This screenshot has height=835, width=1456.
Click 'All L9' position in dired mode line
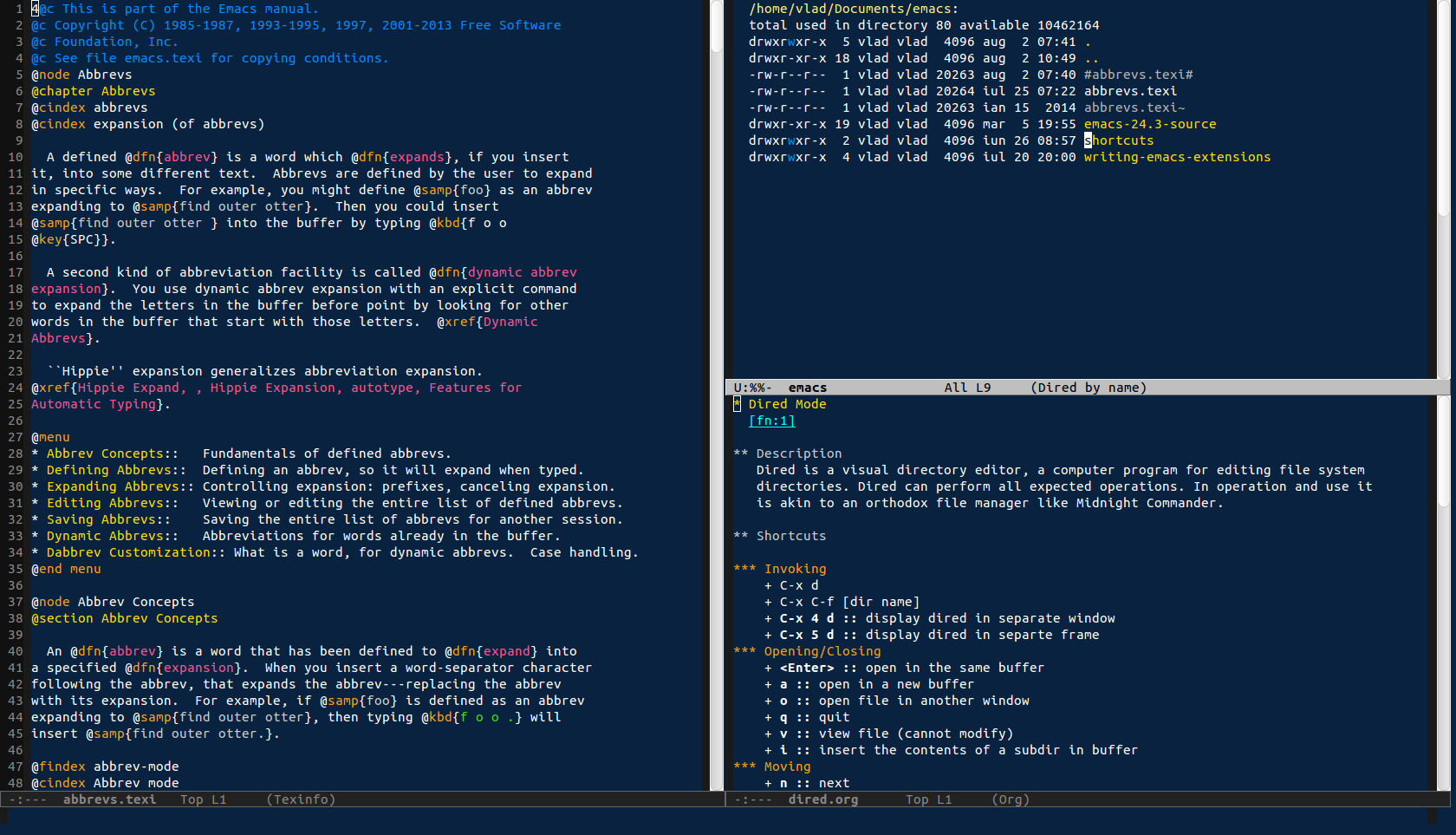pos(967,388)
